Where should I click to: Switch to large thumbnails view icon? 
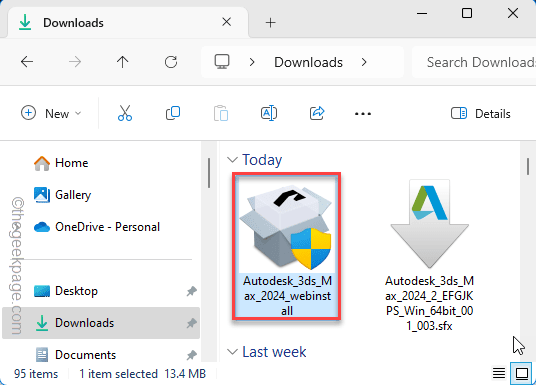pyautogui.click(x=522, y=373)
